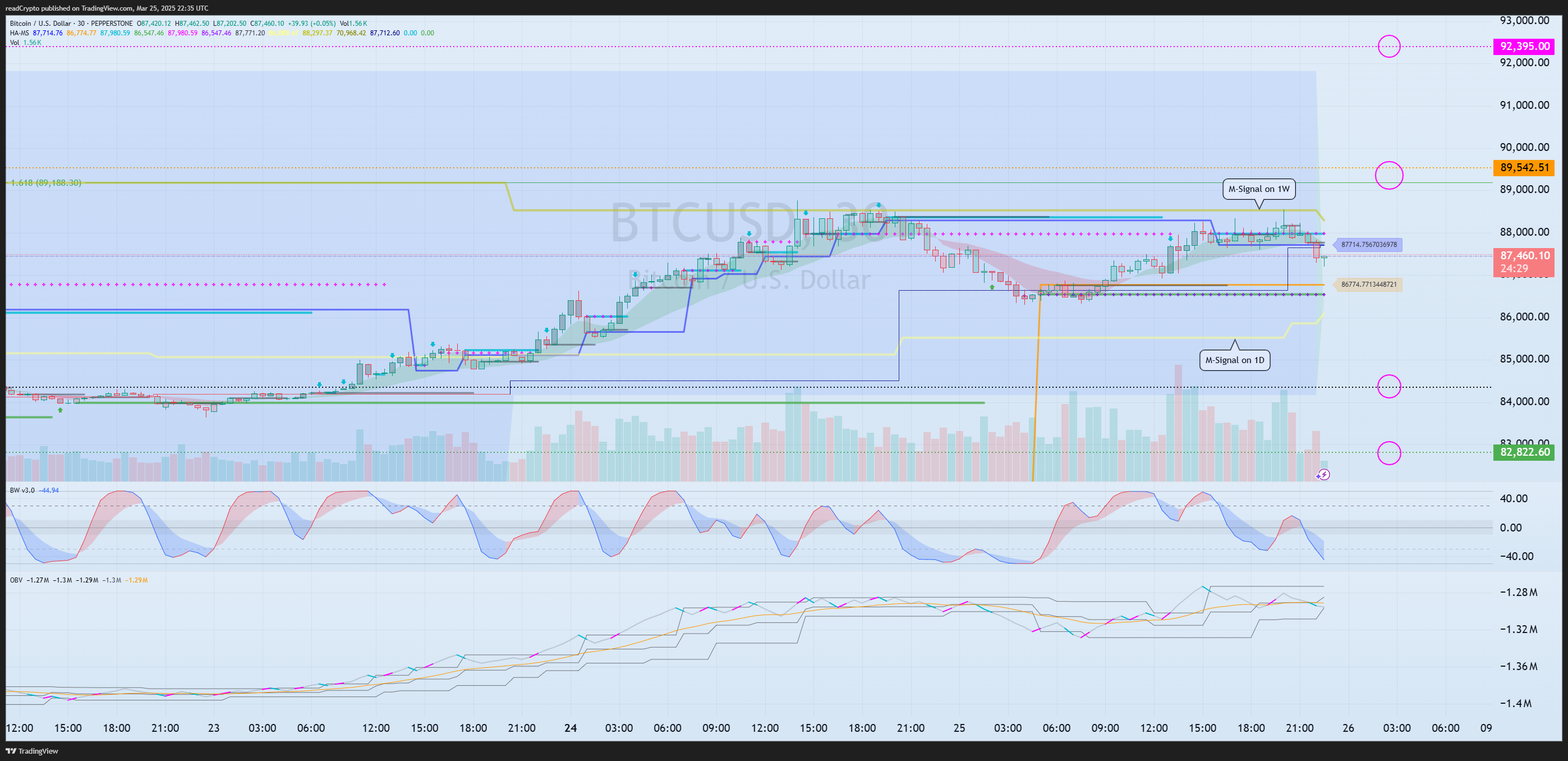Click the TradingView logo at bottom left
Image resolution: width=1568 pixels, height=761 pixels.
pos(31,751)
